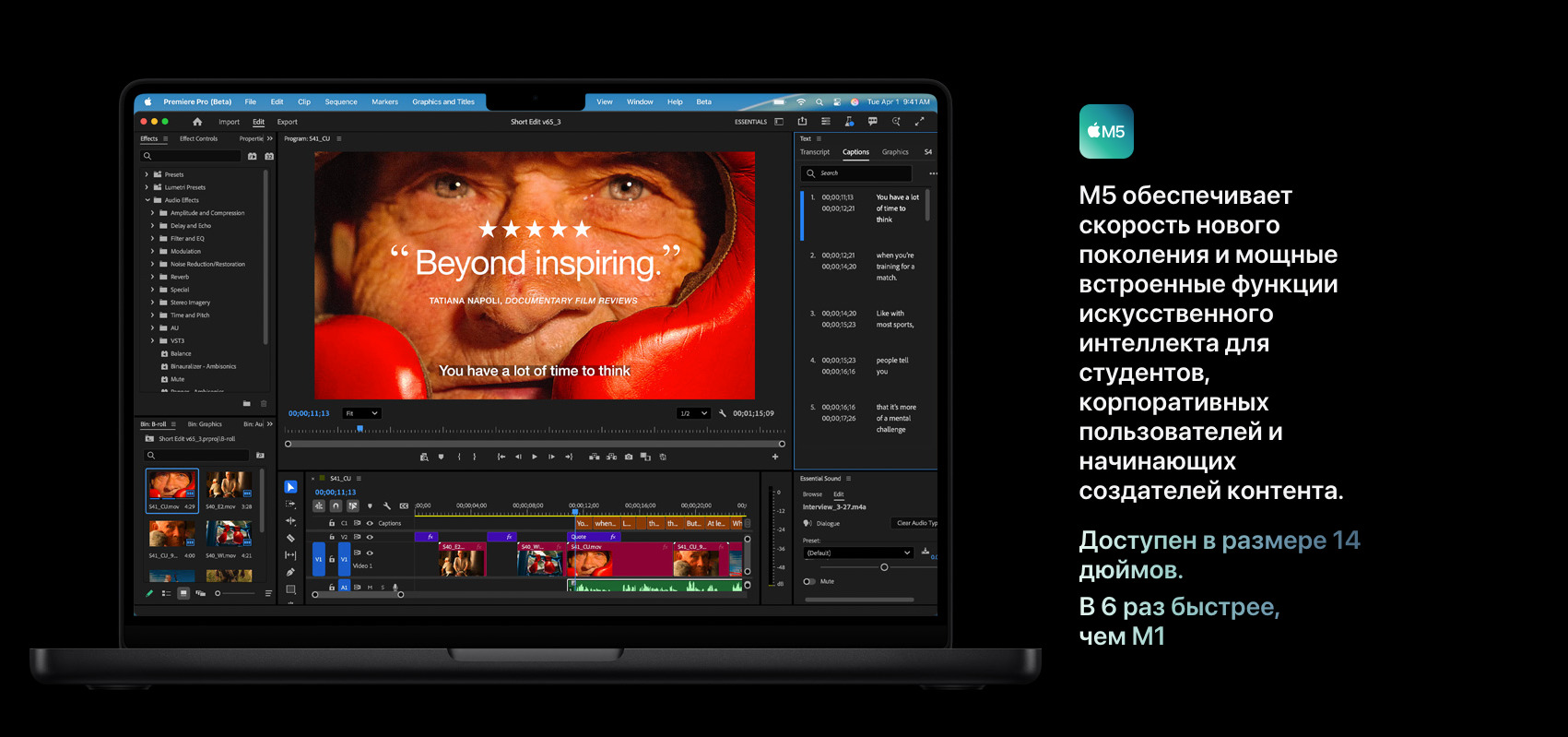The width and height of the screenshot is (1568, 737).
Task: Open the Export workspace
Action: [288, 122]
